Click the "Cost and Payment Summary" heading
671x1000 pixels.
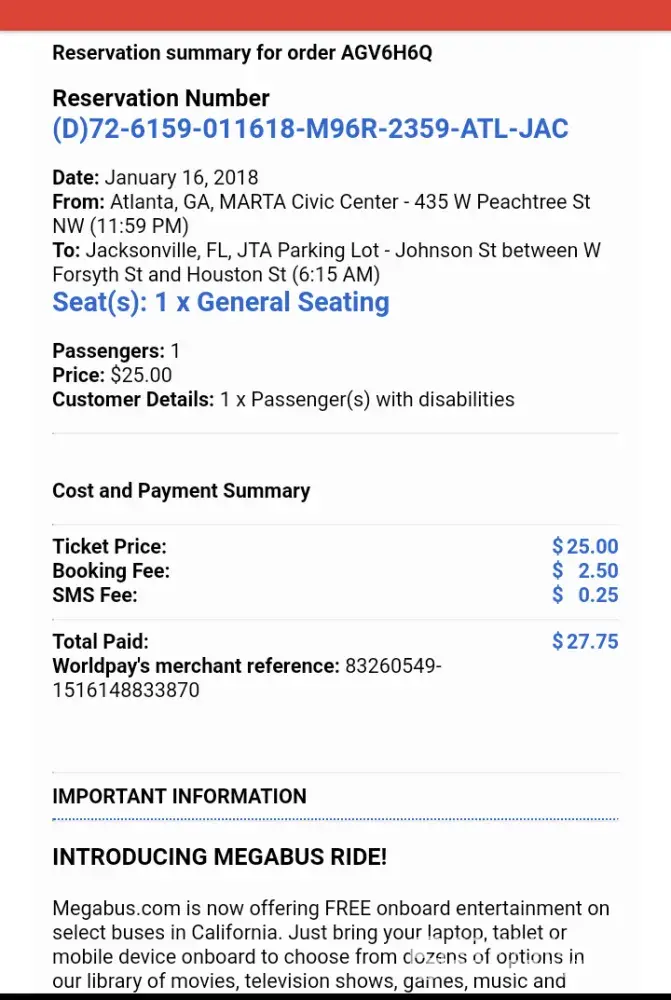pyautogui.click(x=181, y=491)
